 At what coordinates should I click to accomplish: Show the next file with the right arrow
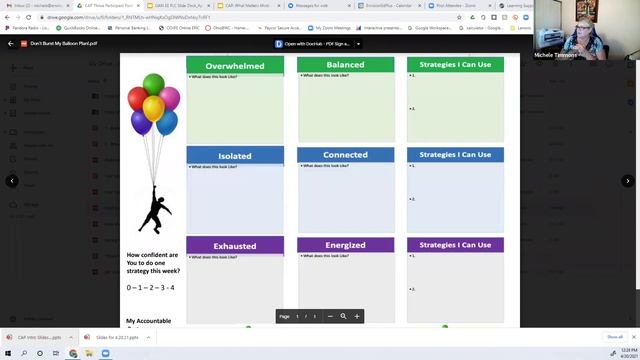pyautogui.click(x=628, y=181)
